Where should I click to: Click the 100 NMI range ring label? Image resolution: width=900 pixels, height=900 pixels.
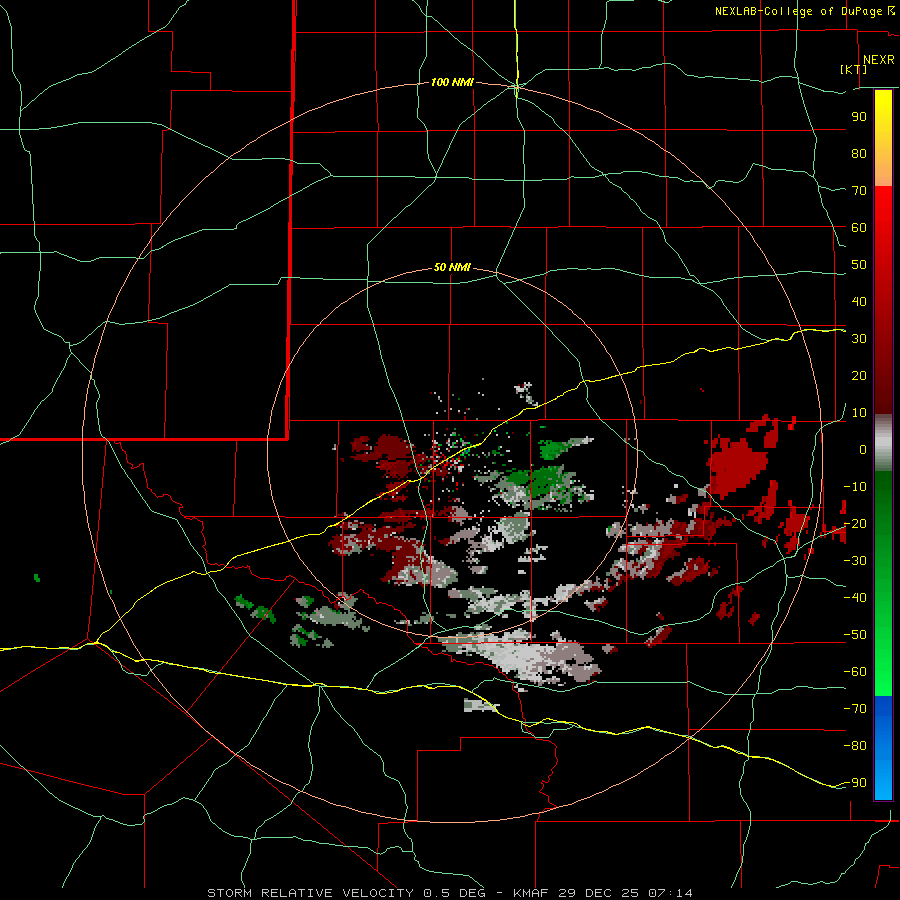coord(452,83)
